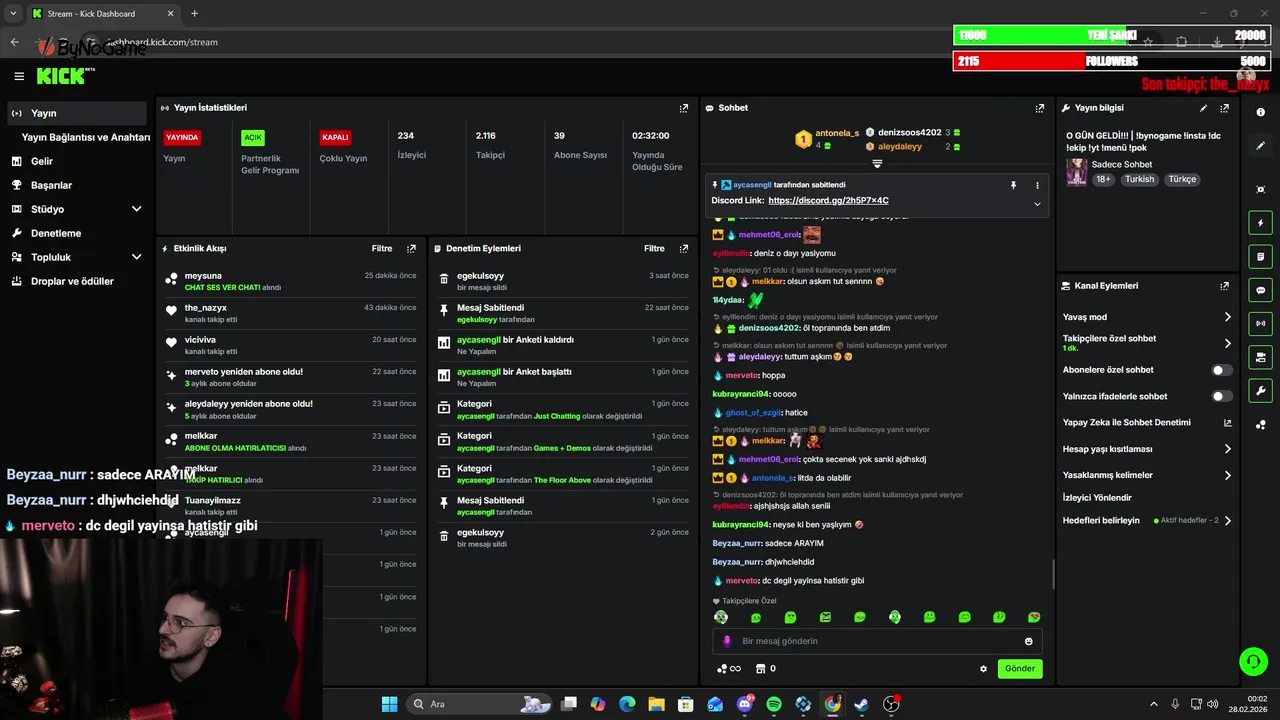1280x720 pixels.
Task: Open Discord from the Windows taskbar
Action: [744, 704]
